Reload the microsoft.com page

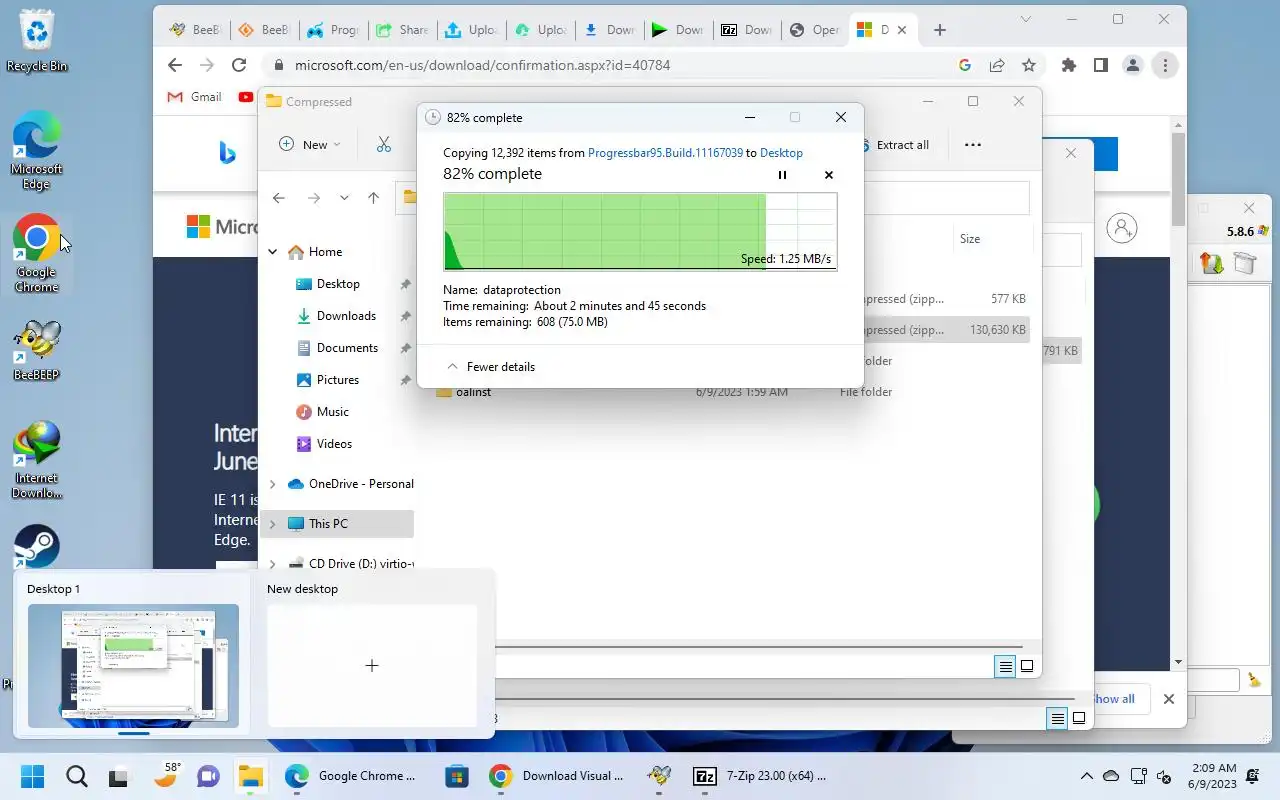coord(239,65)
